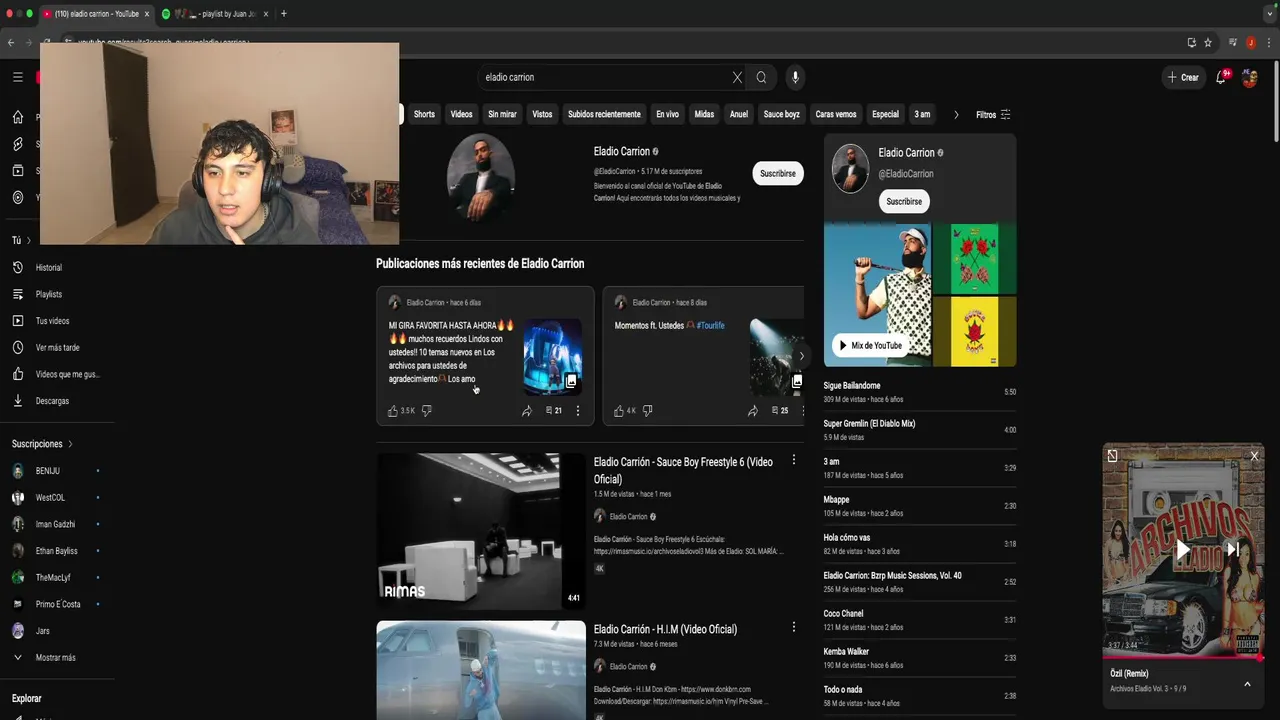Close the miniplayer
This screenshot has height=720, width=1280.
(1254, 456)
